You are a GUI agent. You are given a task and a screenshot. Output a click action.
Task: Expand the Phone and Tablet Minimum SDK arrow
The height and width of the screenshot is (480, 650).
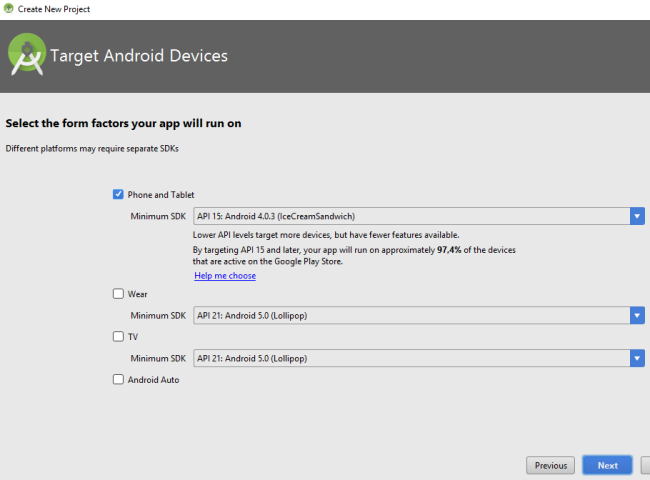[x=637, y=216]
